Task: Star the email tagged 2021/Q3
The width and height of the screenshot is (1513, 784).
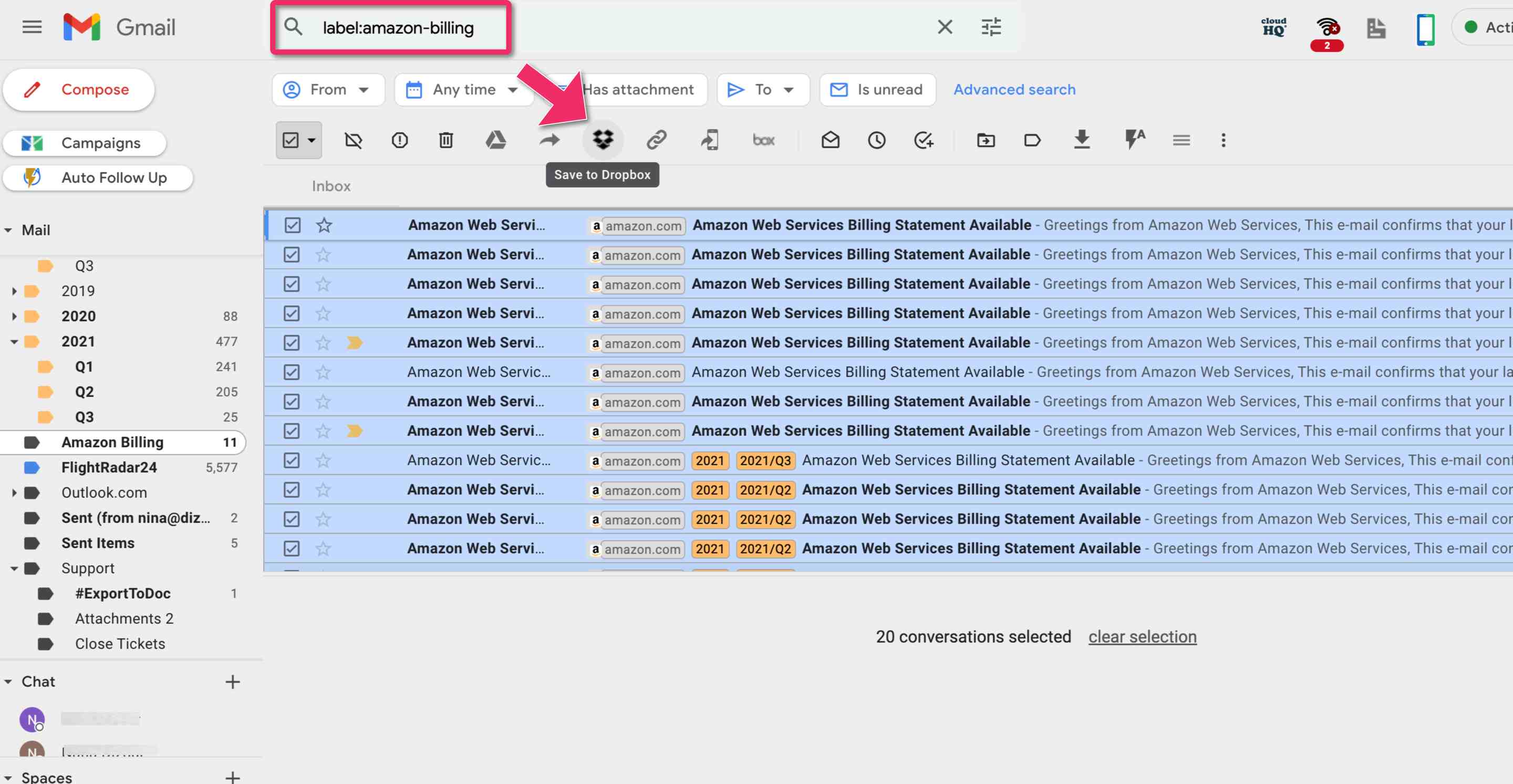Action: 323,460
